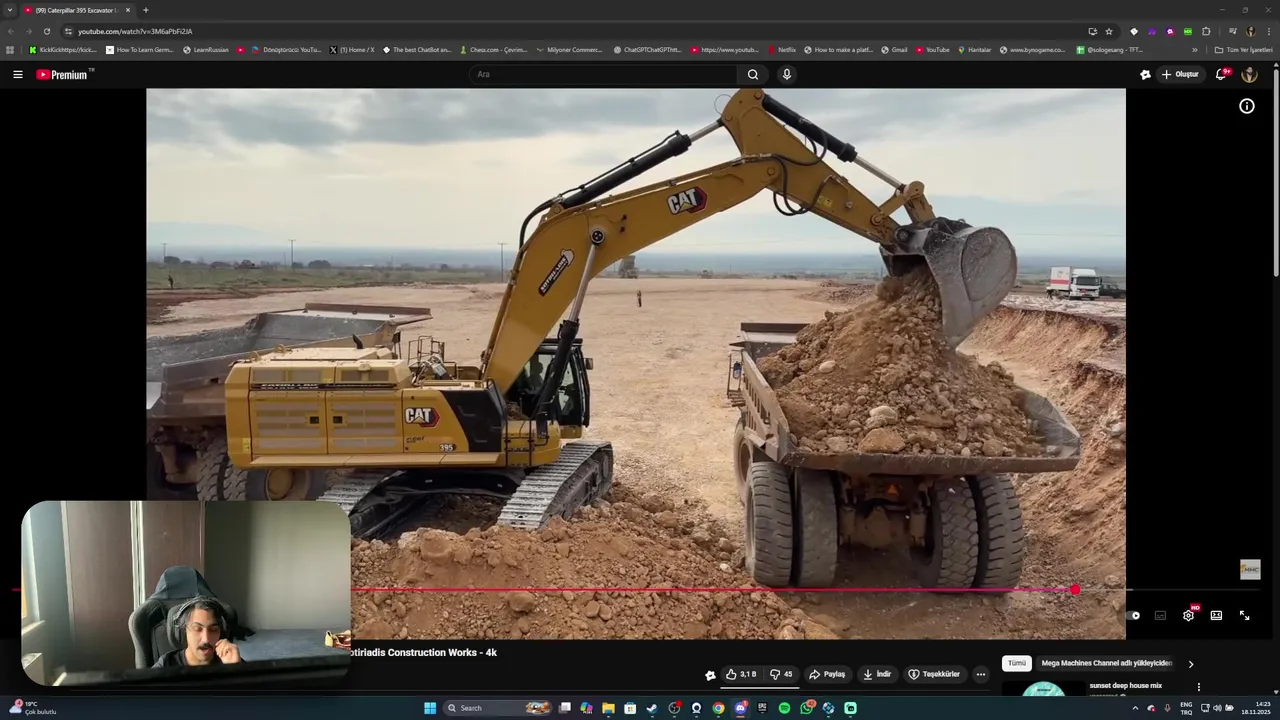Expand the hidden bookmarks overflow chevron
Image resolution: width=1280 pixels, height=720 pixels.
point(1194,50)
